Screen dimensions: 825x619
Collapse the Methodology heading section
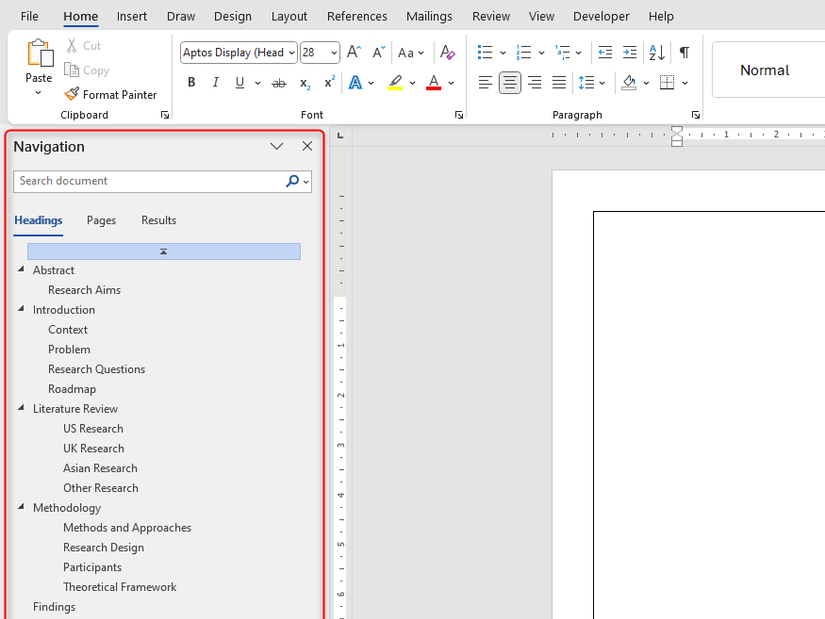click(x=20, y=507)
